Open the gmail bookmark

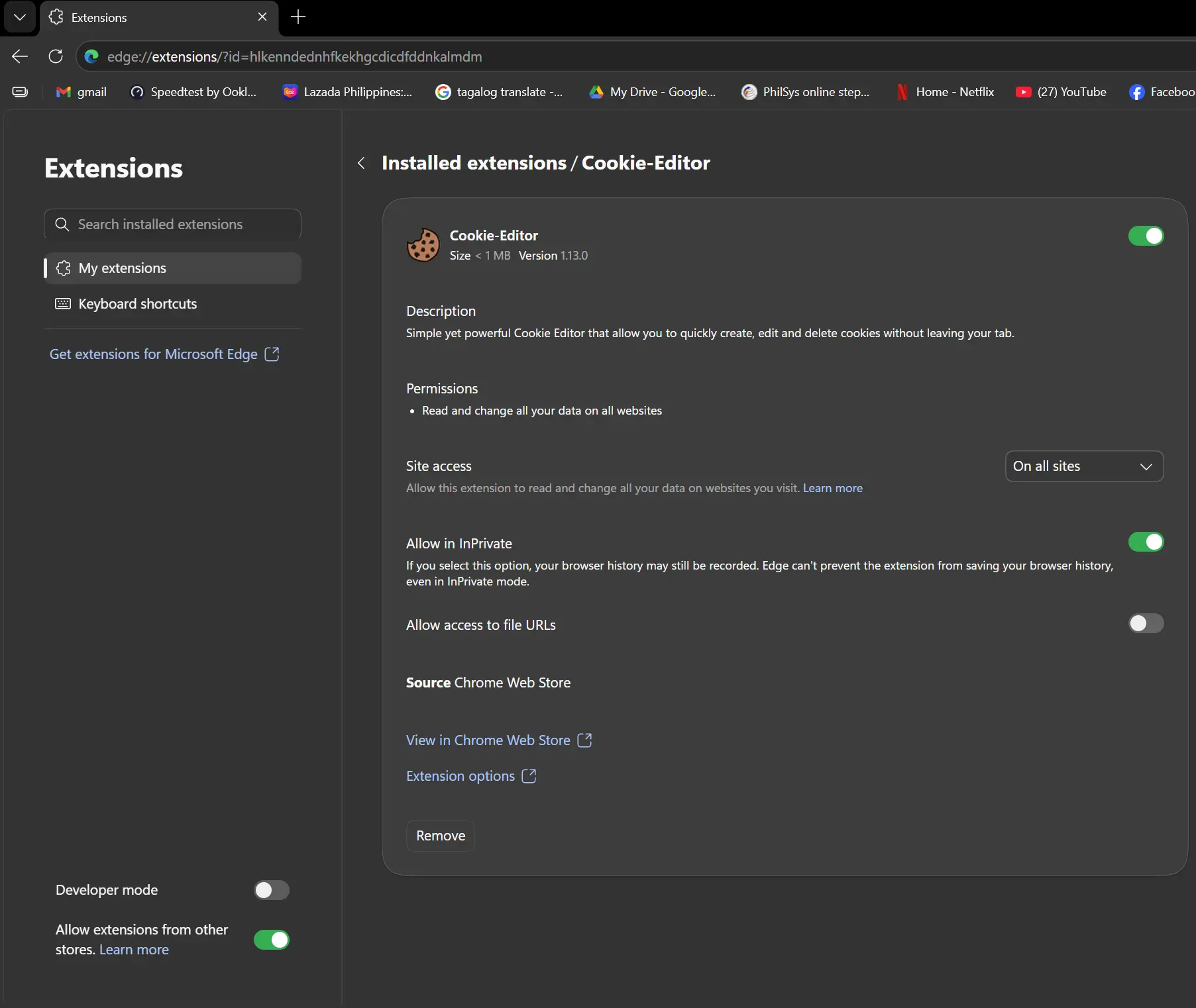[x=82, y=92]
